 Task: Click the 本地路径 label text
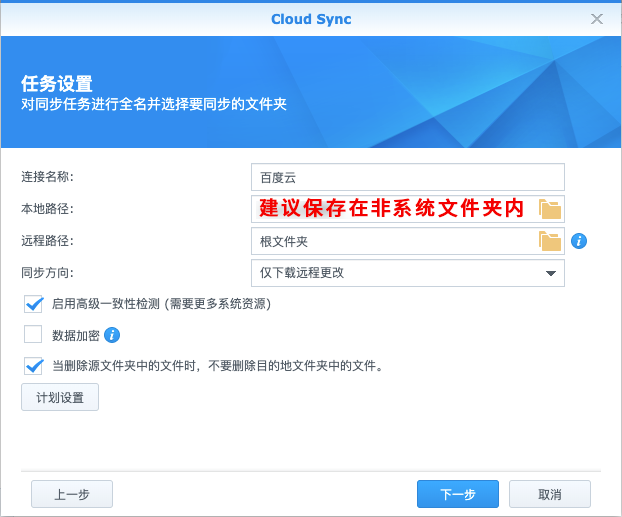47,209
